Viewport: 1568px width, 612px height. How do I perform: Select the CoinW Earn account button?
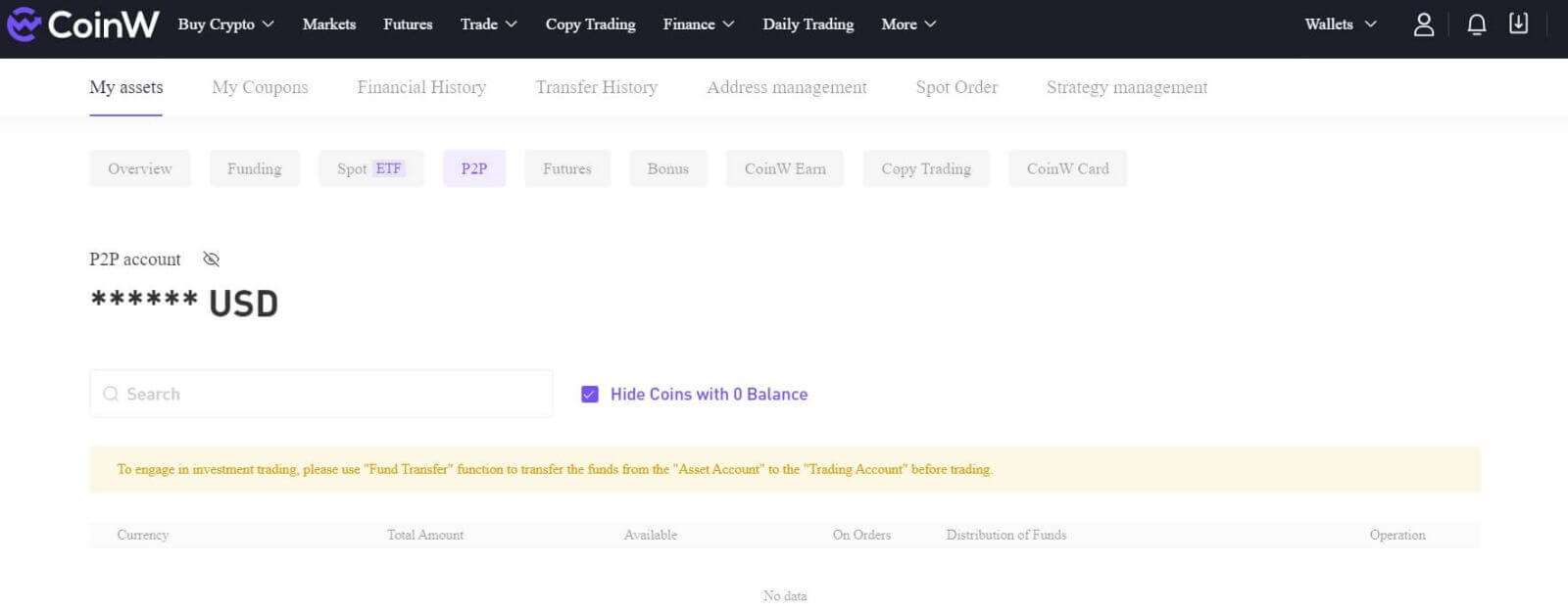tap(785, 168)
